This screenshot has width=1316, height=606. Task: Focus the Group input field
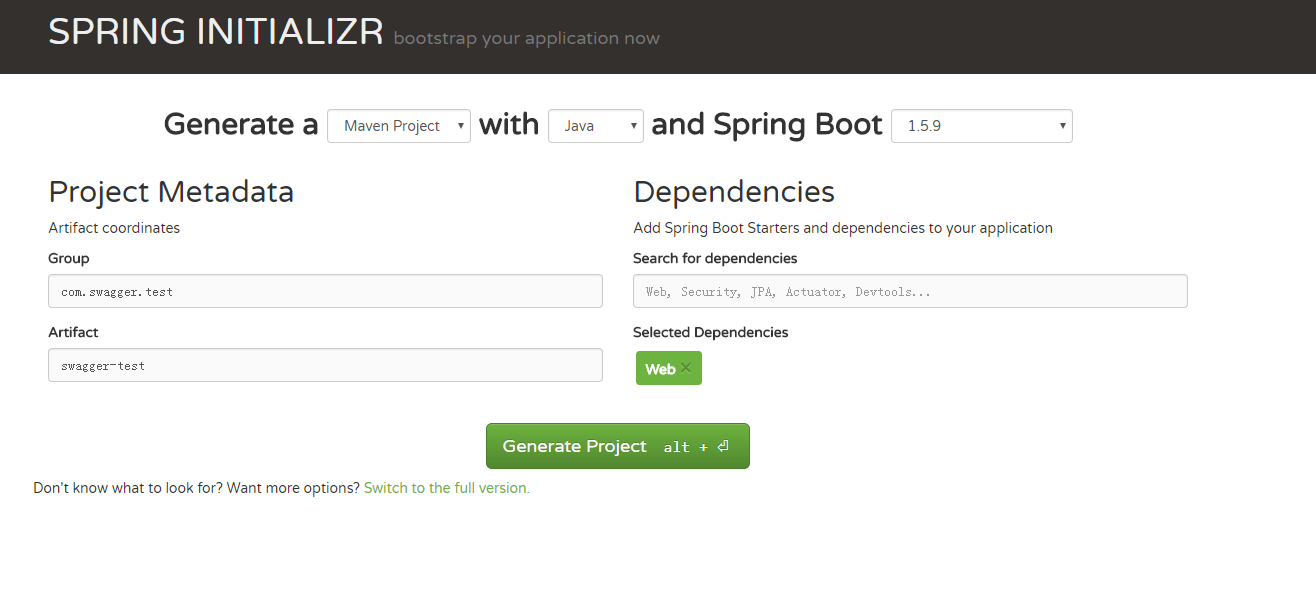325,291
